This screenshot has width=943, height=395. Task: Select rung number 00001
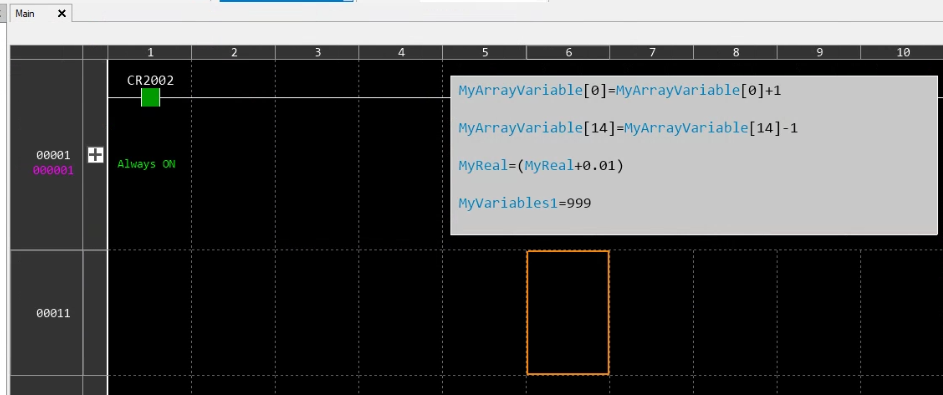click(53, 155)
